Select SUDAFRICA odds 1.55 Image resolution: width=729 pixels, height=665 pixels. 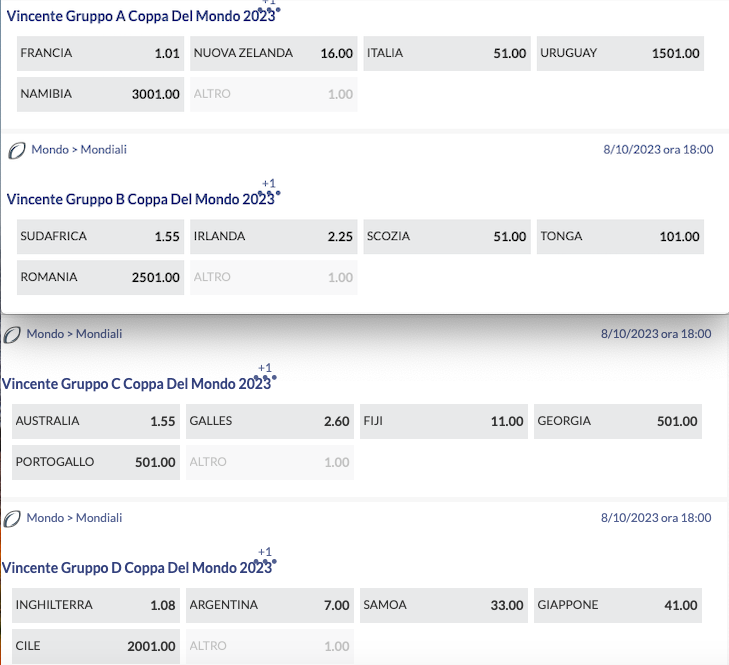98,237
